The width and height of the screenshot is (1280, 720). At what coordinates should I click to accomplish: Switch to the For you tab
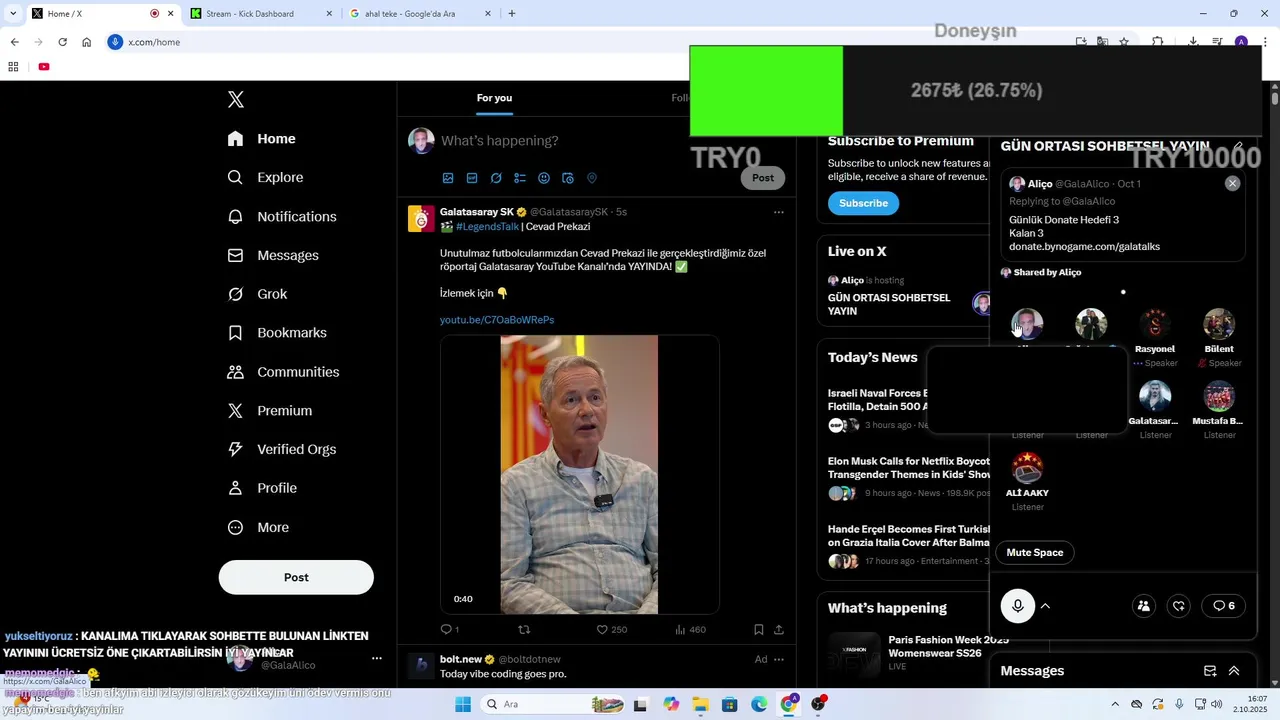point(494,98)
